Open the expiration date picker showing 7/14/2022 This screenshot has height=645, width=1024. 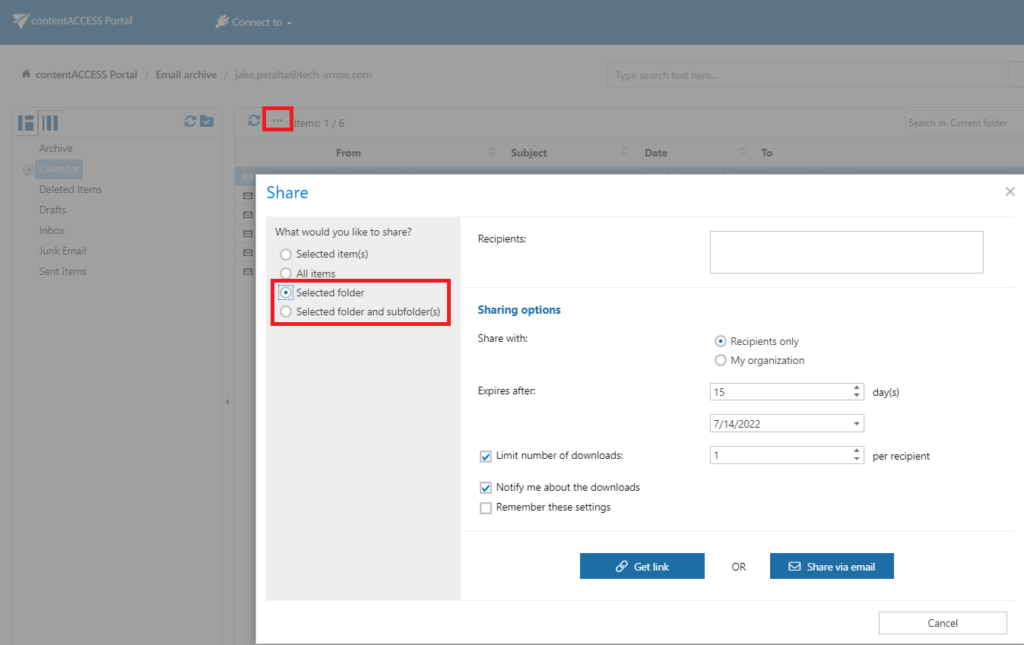click(855, 423)
